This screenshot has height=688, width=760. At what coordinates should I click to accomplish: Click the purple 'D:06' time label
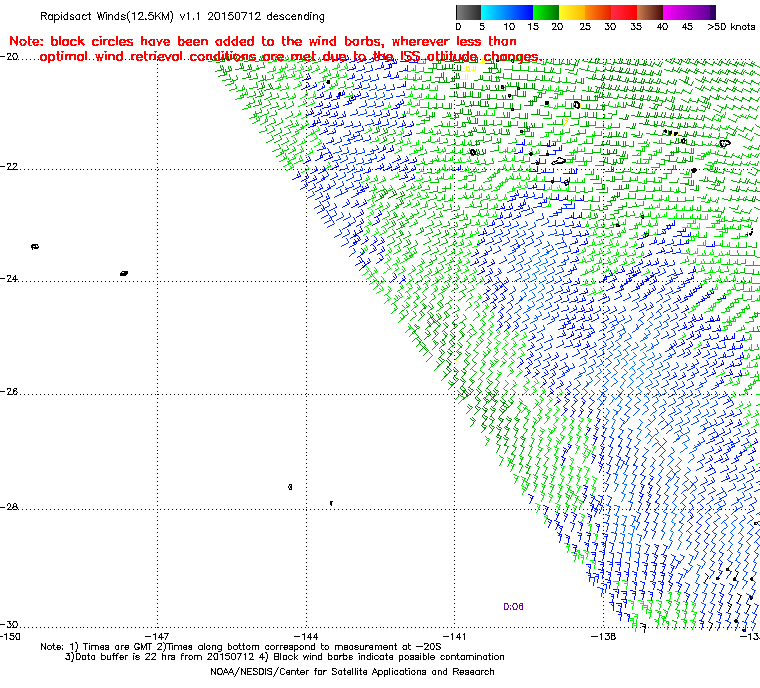(513, 607)
